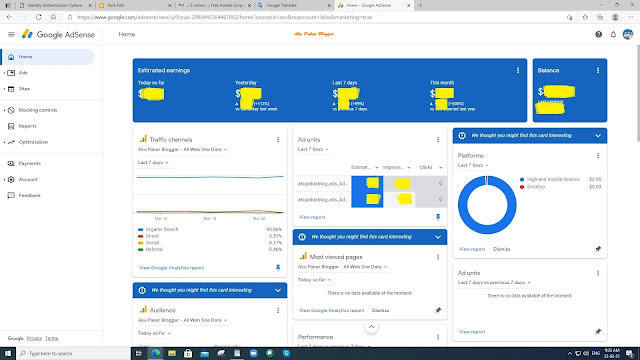Open the Help question mark icon
The width and height of the screenshot is (640, 360).
click(x=598, y=35)
